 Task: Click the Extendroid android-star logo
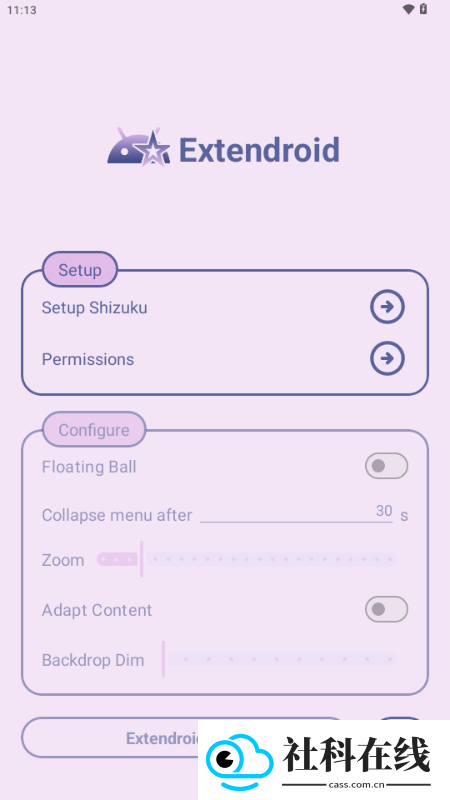pos(139,147)
